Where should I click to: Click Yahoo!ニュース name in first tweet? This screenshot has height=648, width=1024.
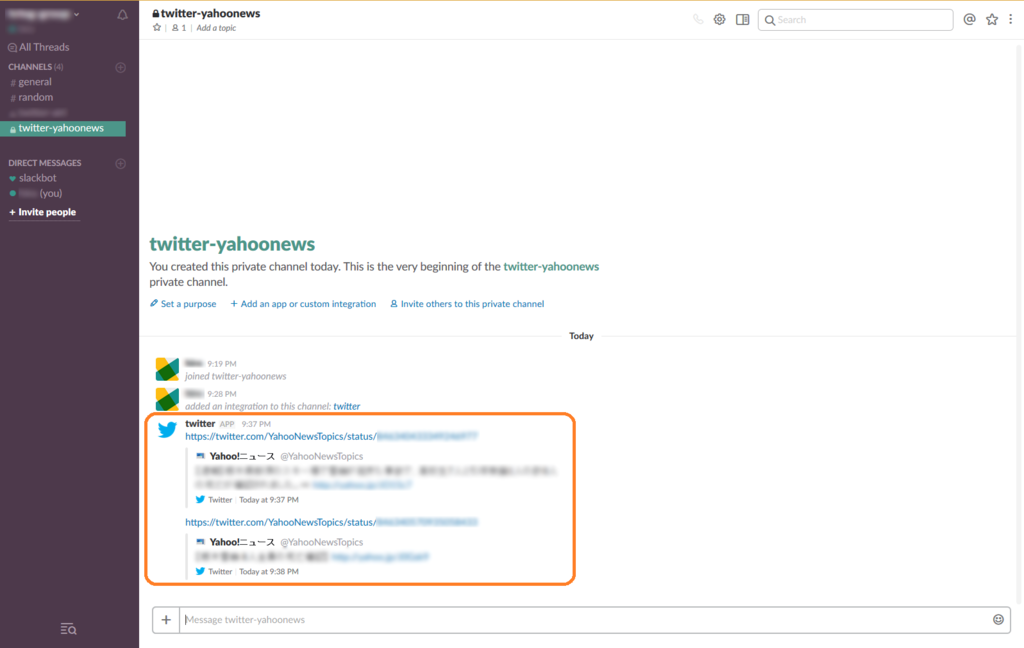[242, 456]
